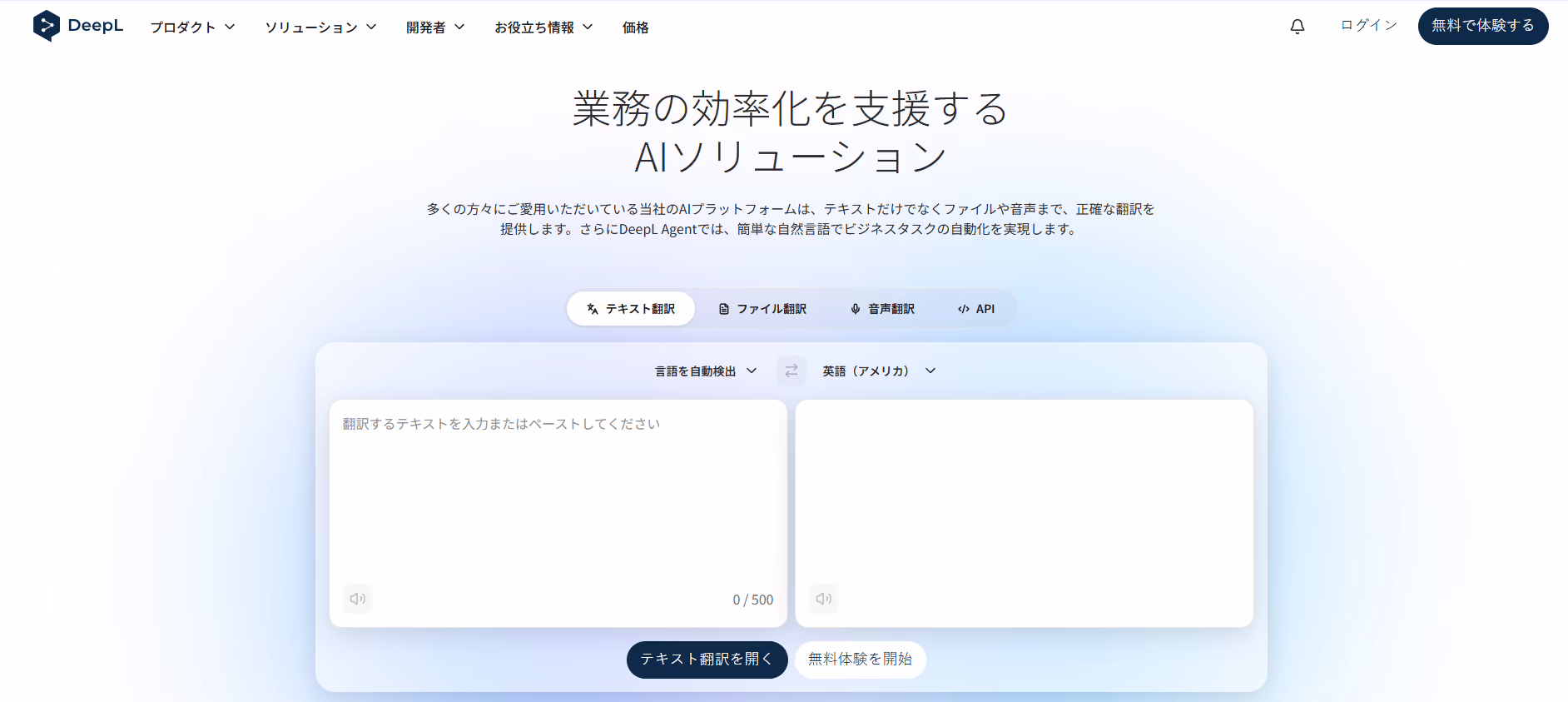Open the notifications bell
This screenshot has height=702, width=1568.
click(1298, 27)
